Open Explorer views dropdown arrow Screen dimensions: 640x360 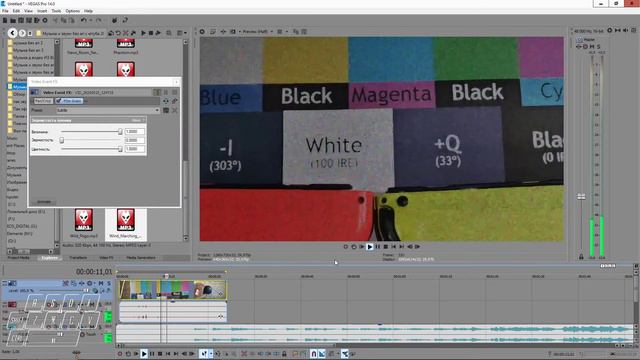185,33
